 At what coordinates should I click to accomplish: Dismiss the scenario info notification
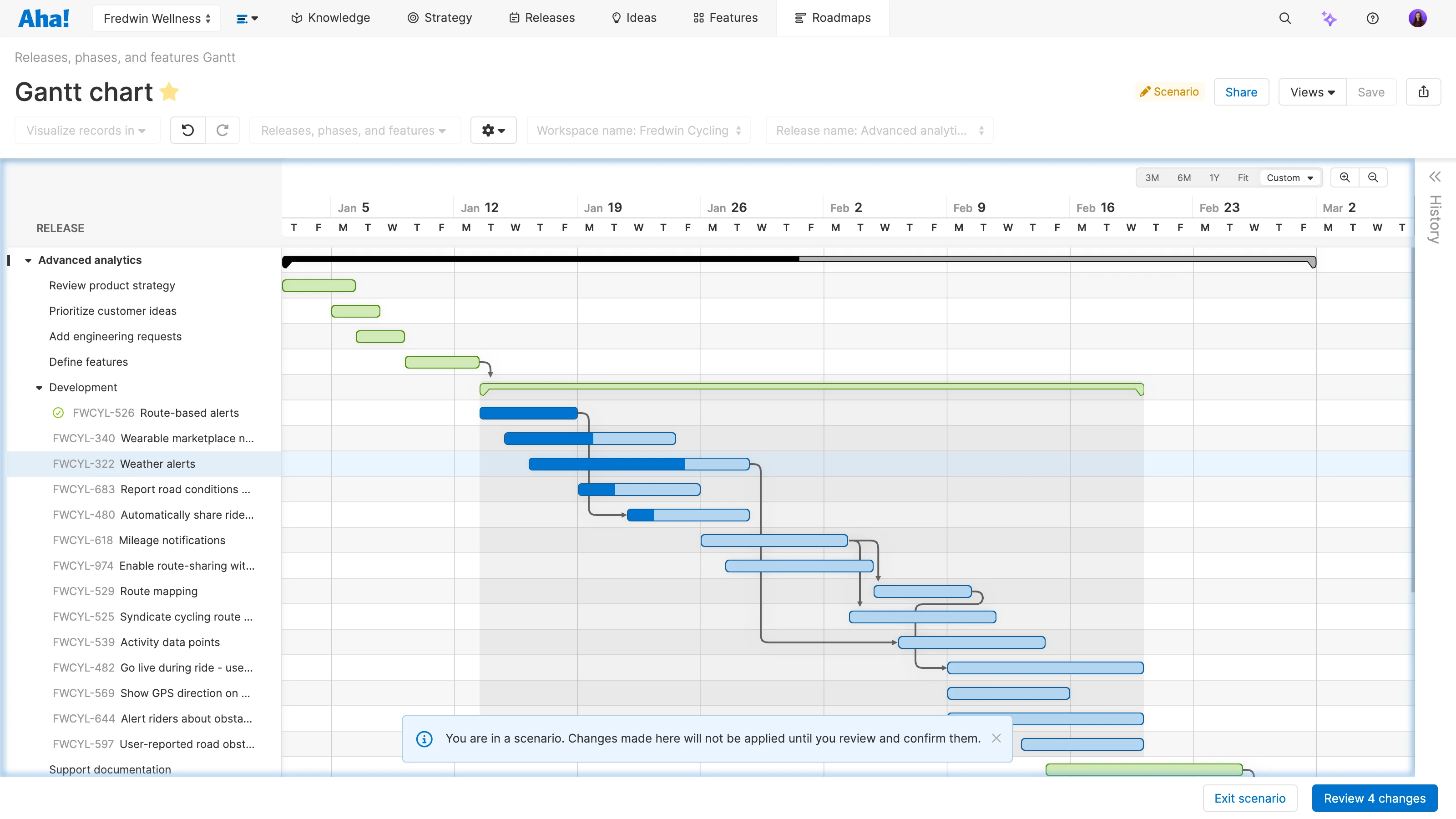pyautogui.click(x=996, y=738)
